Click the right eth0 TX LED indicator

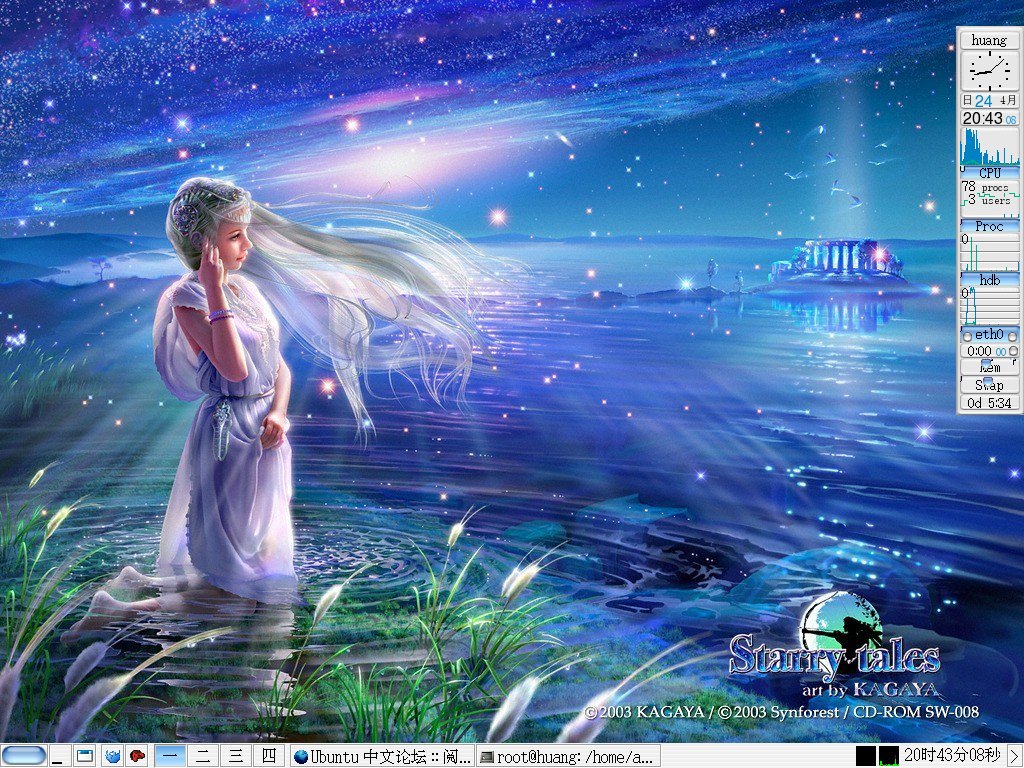1012,337
